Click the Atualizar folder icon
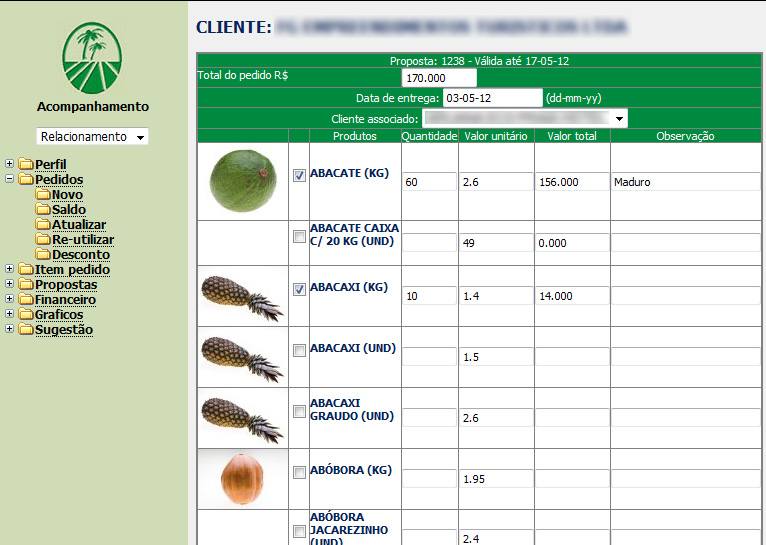766x545 pixels. 43,224
